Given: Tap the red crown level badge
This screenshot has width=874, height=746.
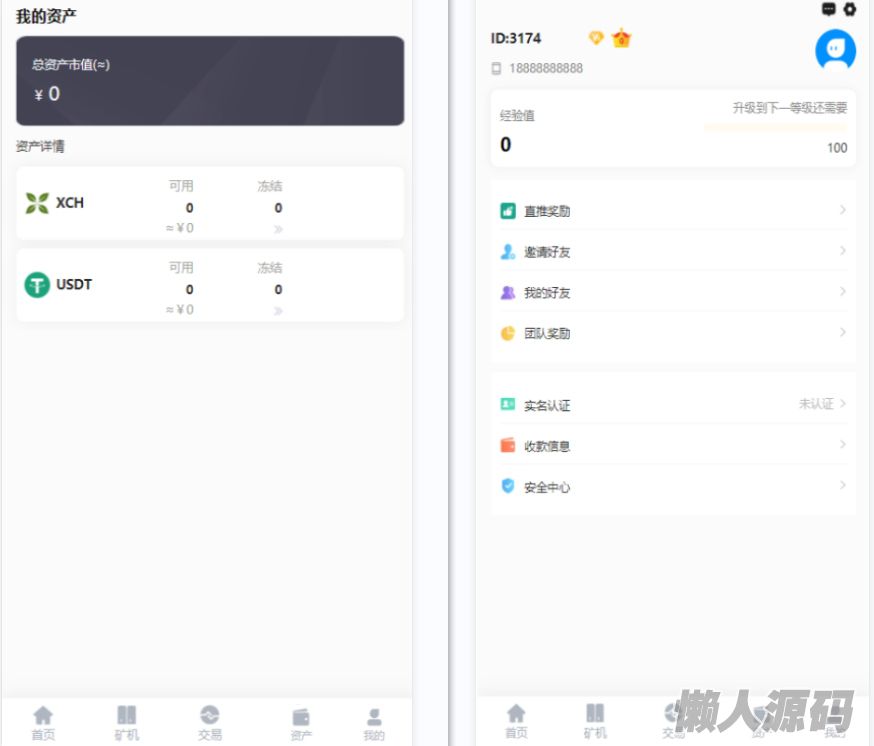Looking at the screenshot, I should click(x=621, y=38).
